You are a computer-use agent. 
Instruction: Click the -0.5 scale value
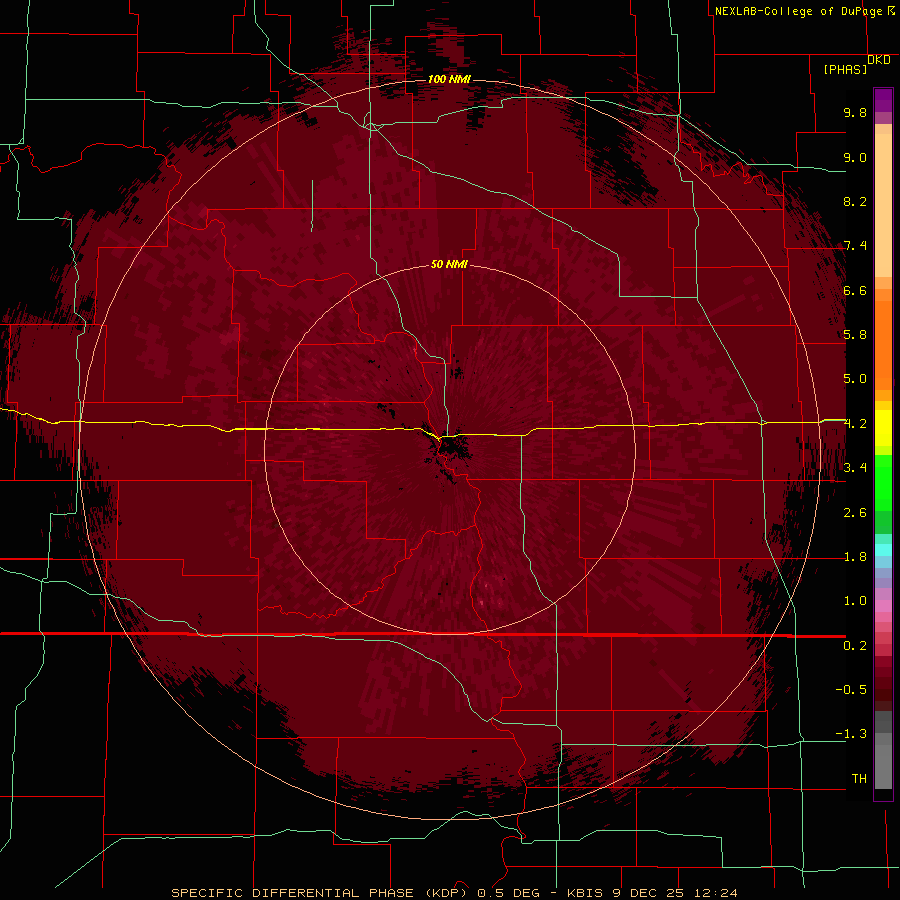coord(851,689)
